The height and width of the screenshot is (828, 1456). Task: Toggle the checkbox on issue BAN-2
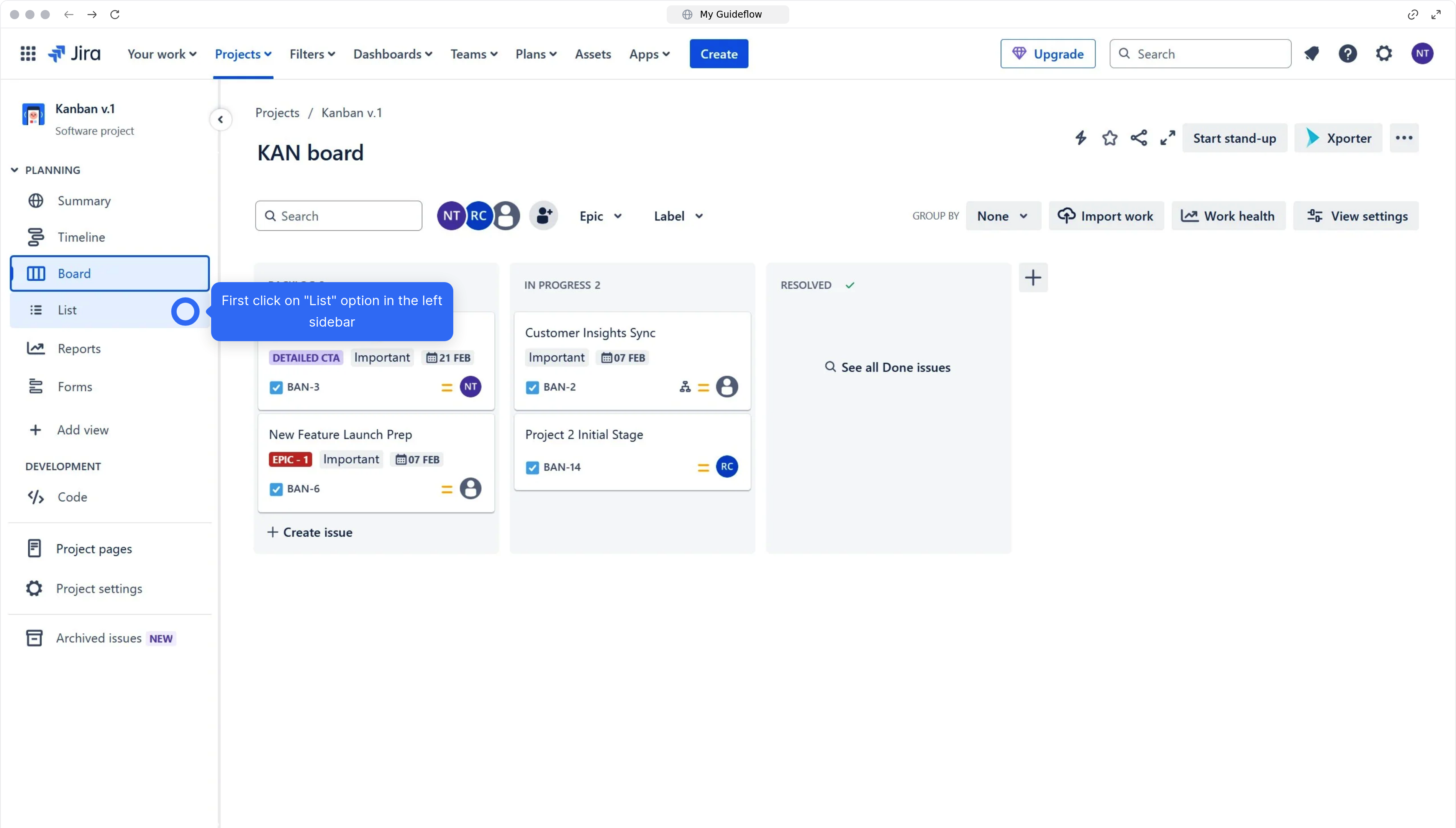click(533, 387)
